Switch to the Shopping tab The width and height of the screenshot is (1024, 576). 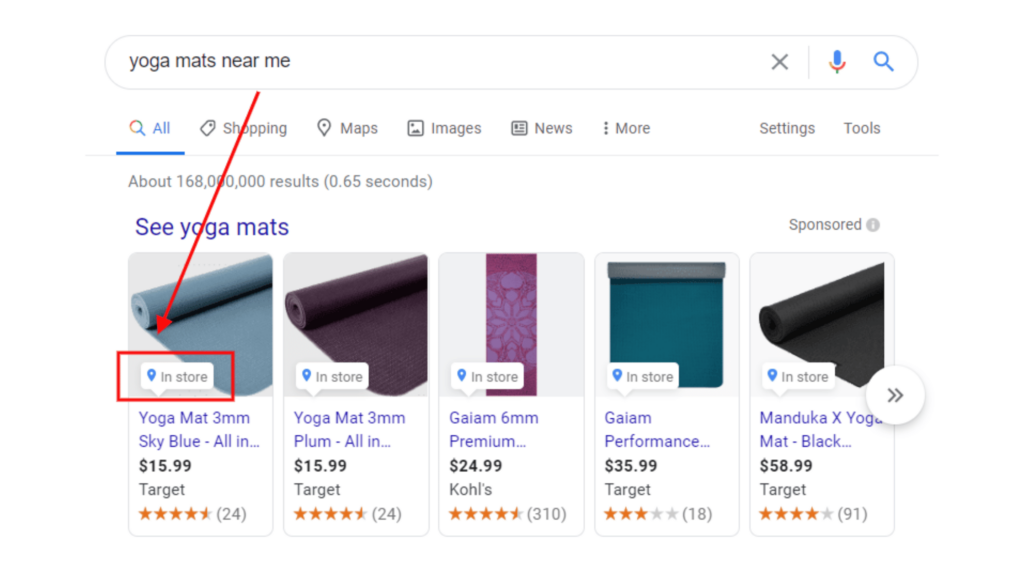244,128
